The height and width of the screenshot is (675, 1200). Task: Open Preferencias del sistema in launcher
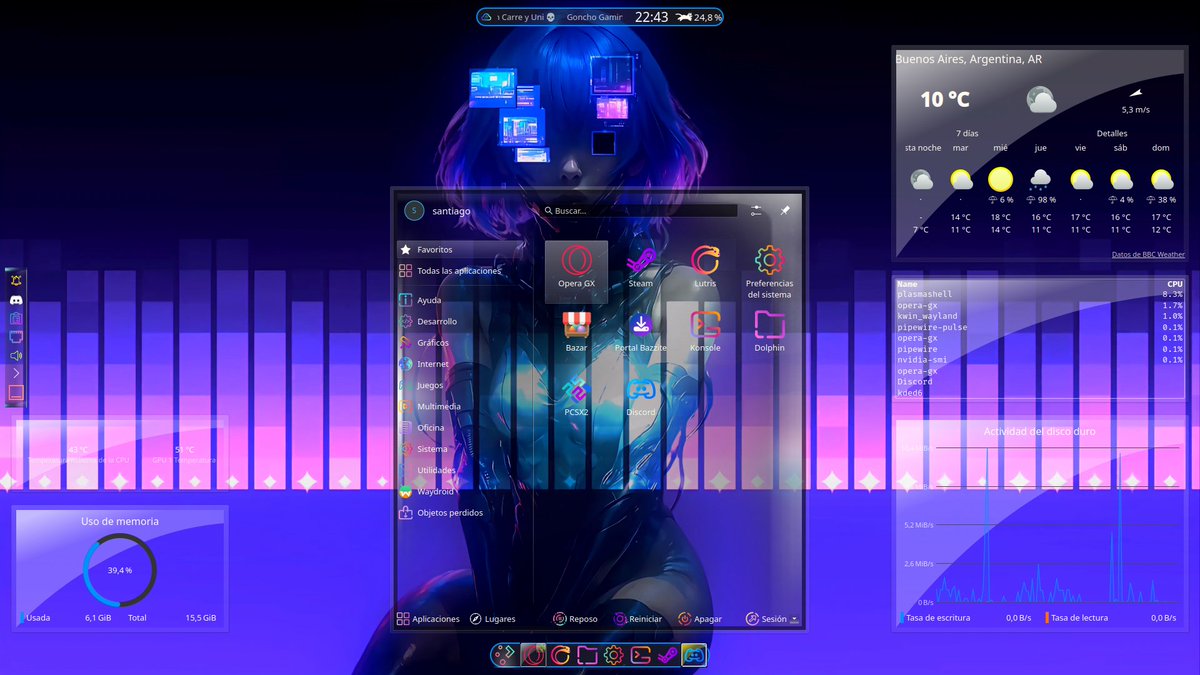pyautogui.click(x=769, y=271)
